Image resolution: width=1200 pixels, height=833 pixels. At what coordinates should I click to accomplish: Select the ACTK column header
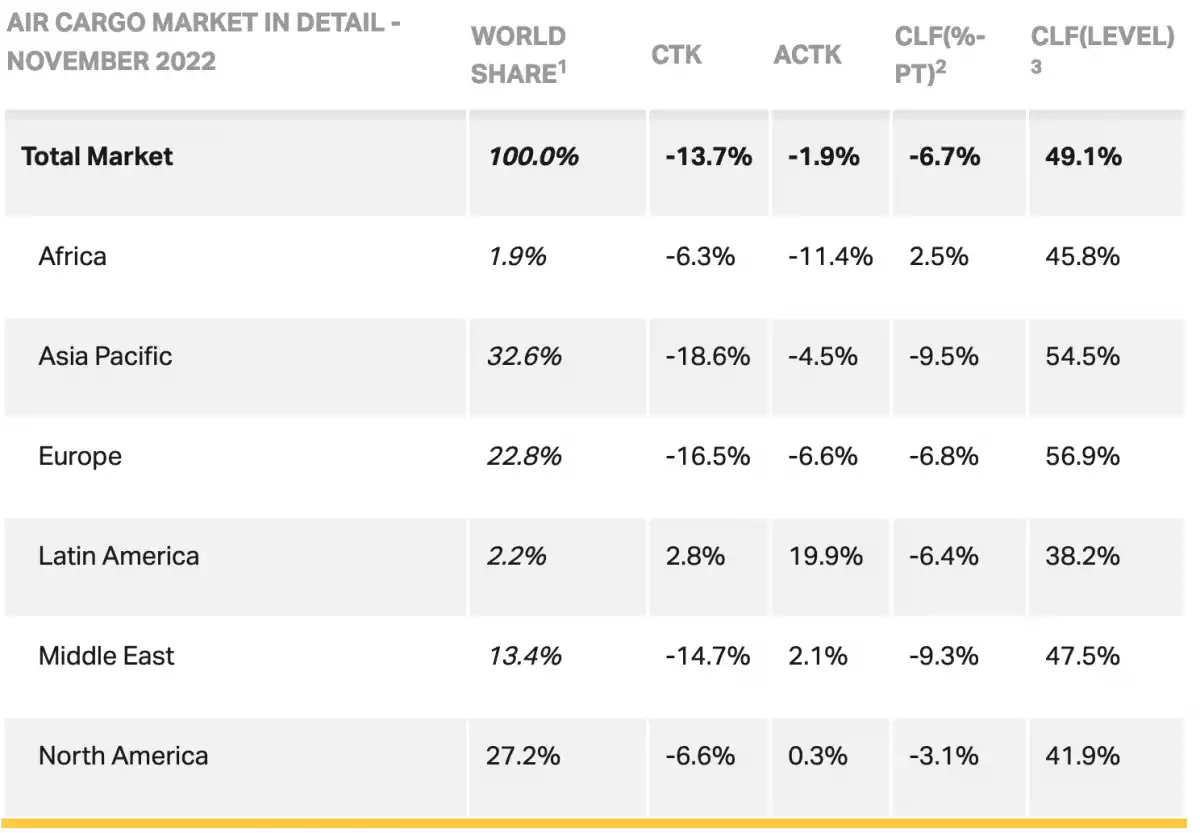click(x=807, y=54)
